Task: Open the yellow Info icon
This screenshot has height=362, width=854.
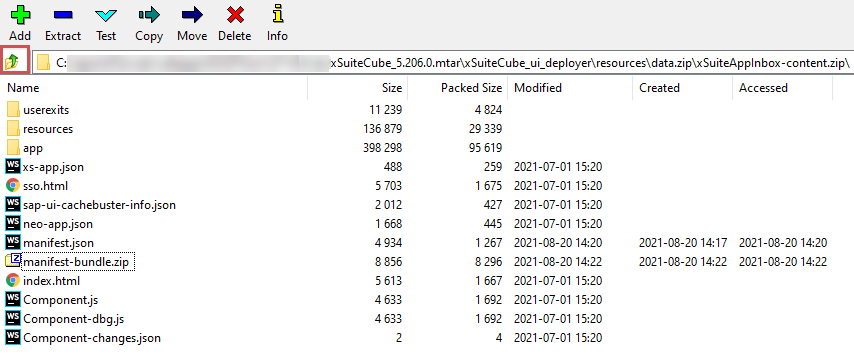Action: tap(278, 14)
